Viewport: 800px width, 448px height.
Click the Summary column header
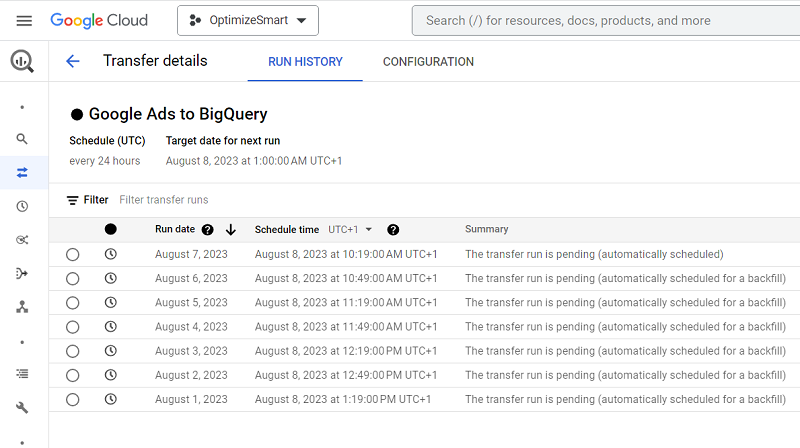tap(487, 229)
